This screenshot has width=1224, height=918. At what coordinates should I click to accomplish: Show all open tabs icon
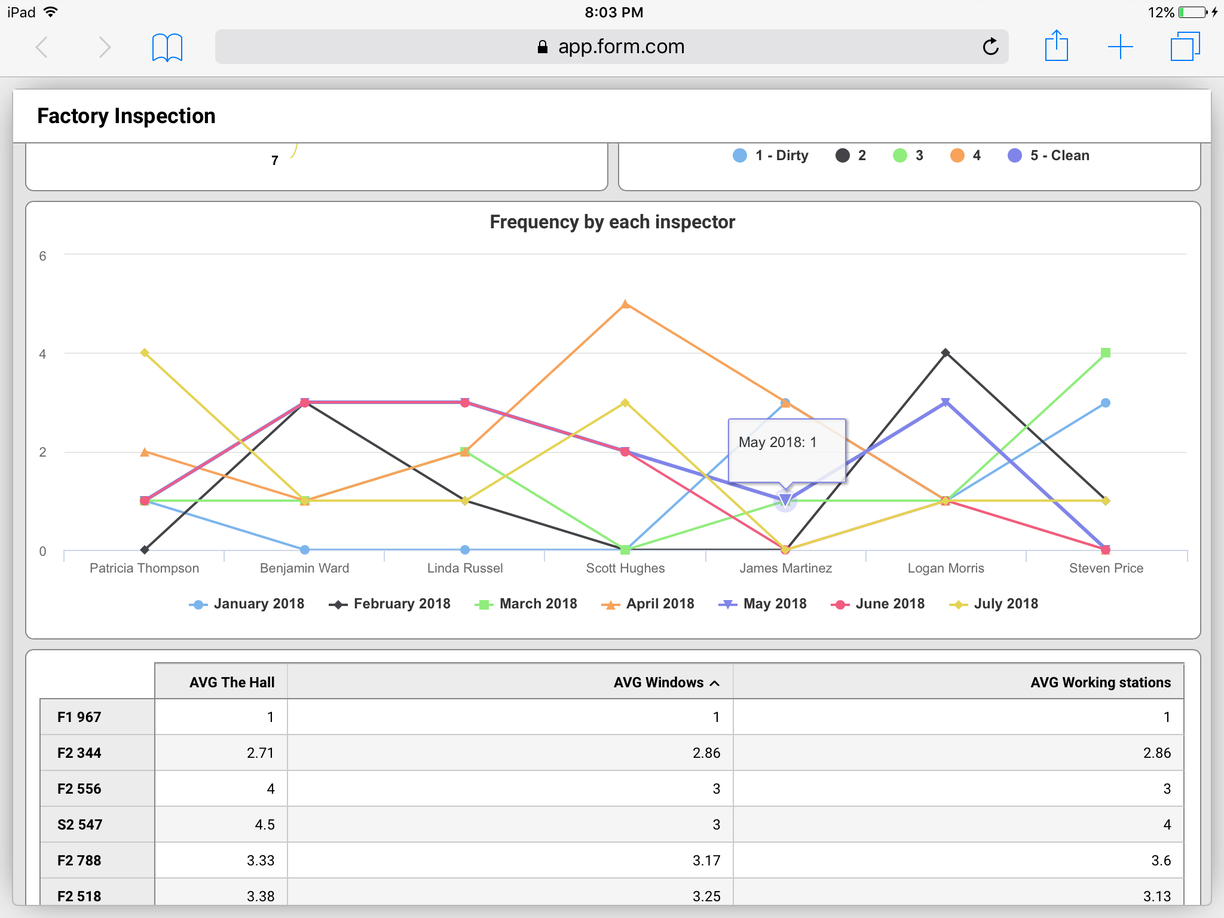(x=1185, y=47)
